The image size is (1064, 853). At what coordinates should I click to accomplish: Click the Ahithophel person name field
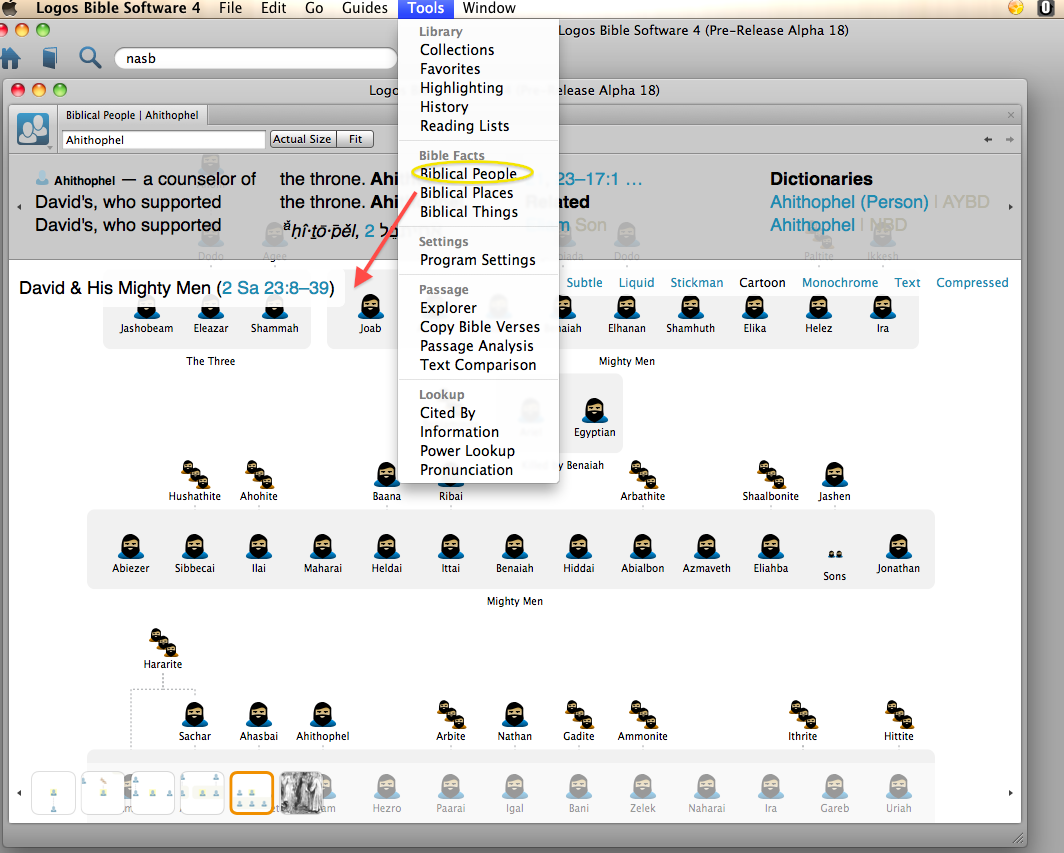[x=164, y=140]
